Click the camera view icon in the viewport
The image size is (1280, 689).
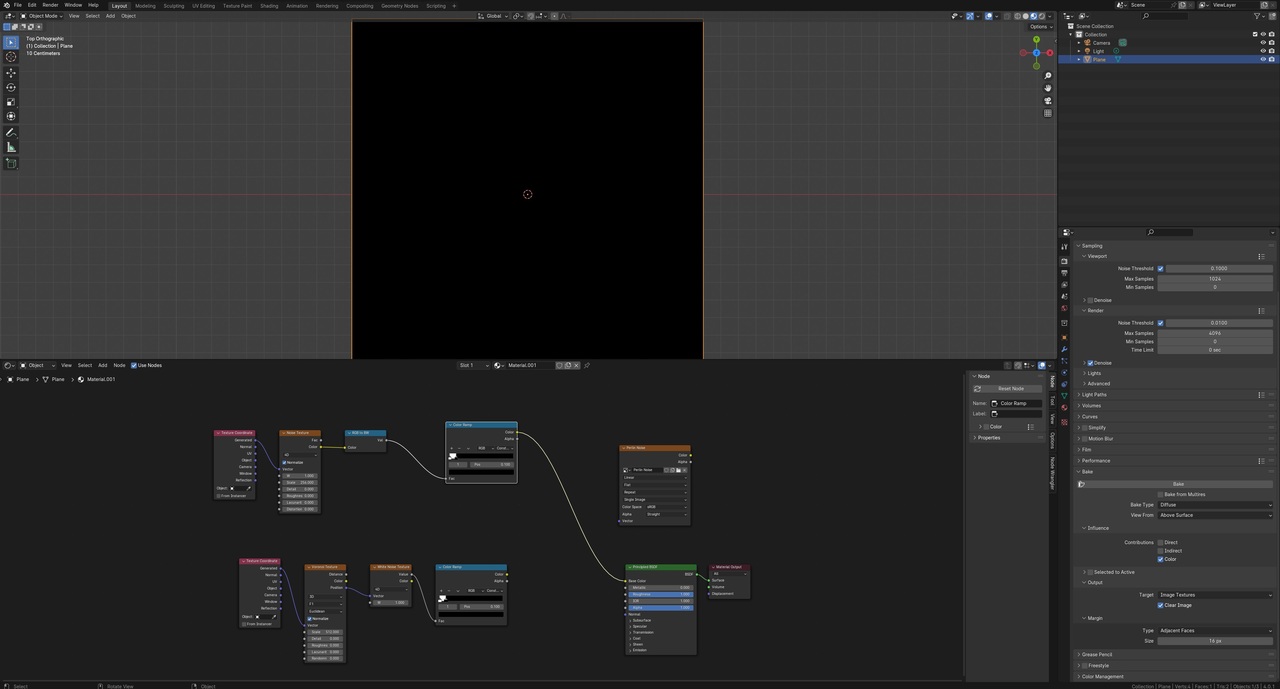pos(1047,98)
